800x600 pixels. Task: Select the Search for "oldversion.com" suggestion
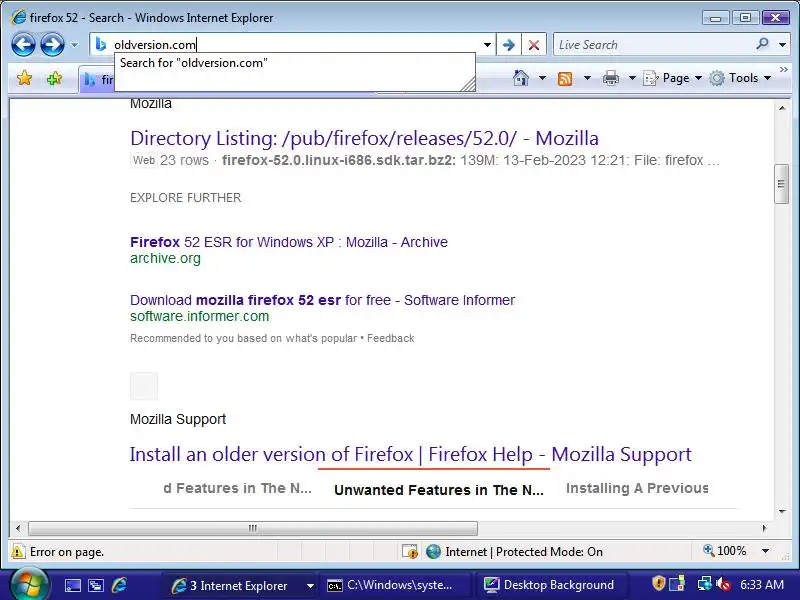point(295,63)
